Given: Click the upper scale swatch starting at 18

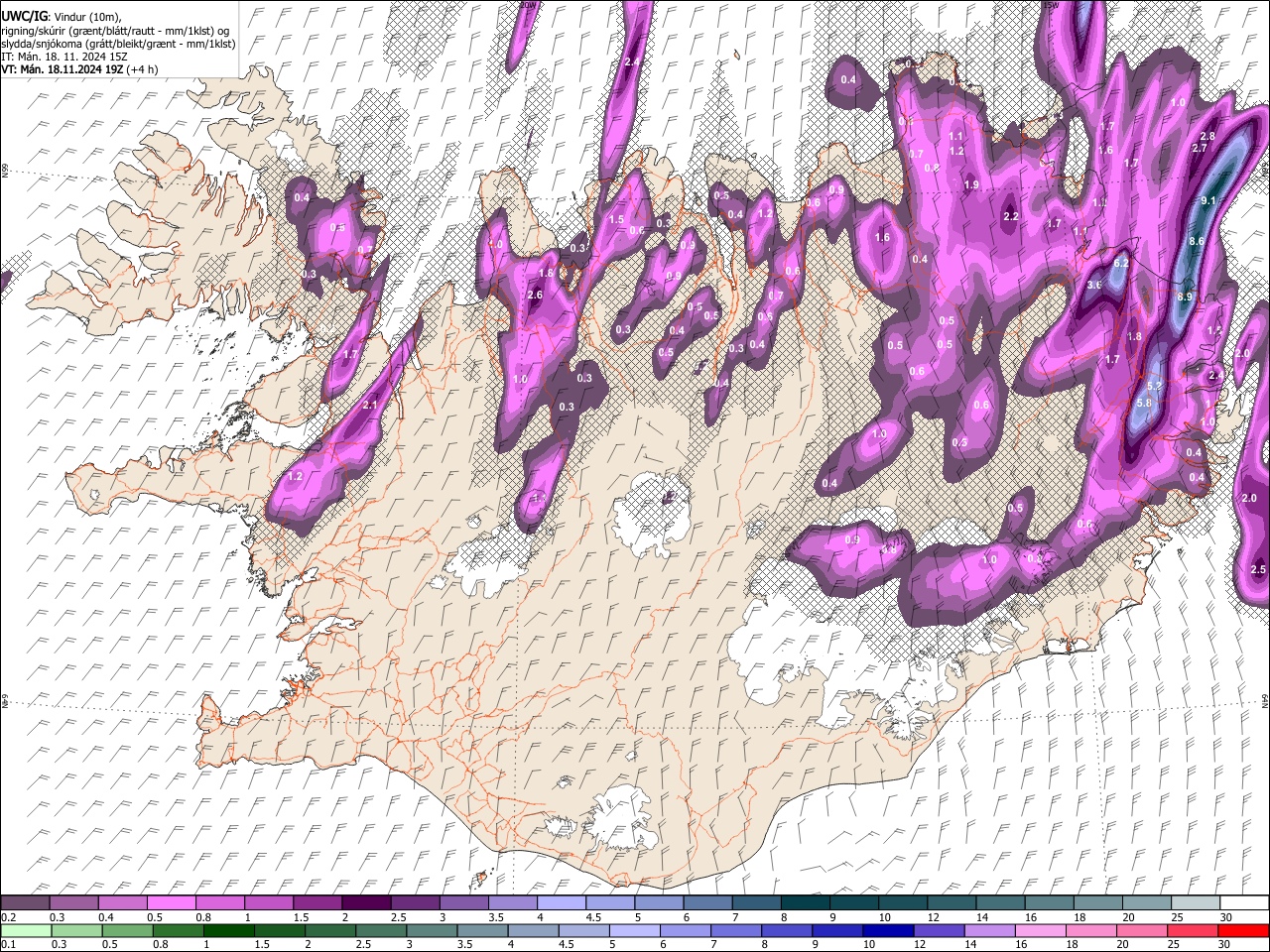Looking at the screenshot, I should pos(1098,903).
